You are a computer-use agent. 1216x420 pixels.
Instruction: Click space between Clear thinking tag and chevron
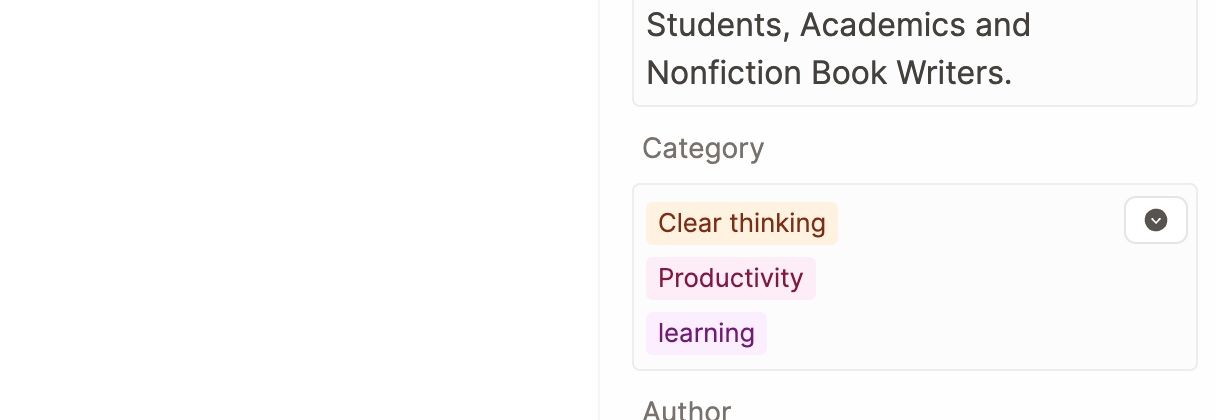click(x=980, y=223)
